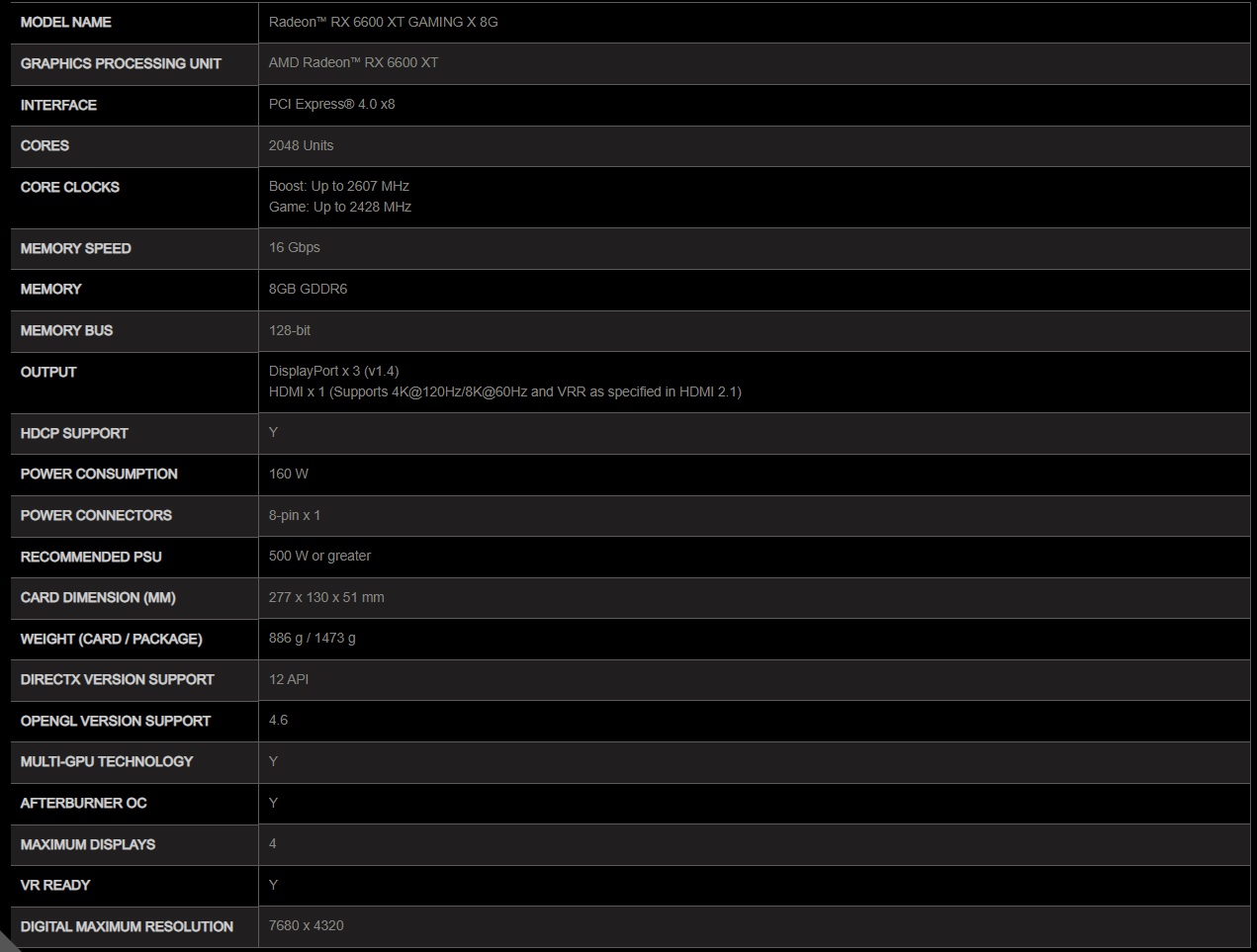Click the HDMI x 1 output line
Image resolution: width=1257 pixels, height=952 pixels.
(x=504, y=391)
